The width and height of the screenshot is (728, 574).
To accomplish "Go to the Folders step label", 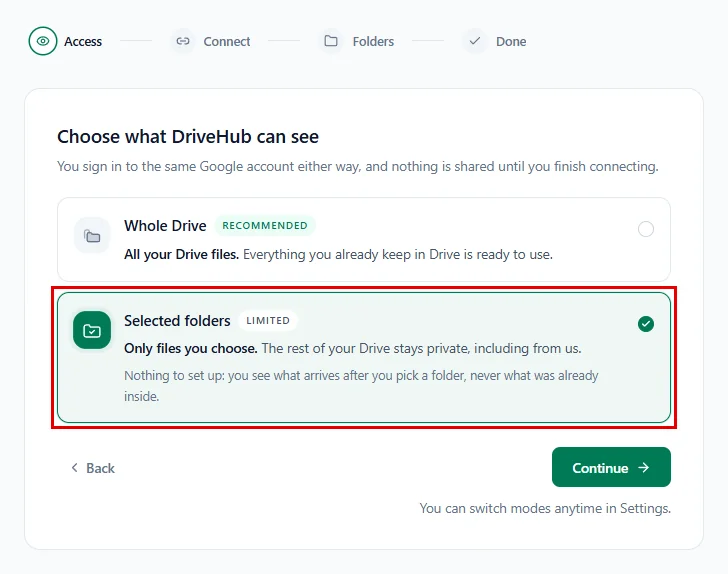I will pos(373,42).
